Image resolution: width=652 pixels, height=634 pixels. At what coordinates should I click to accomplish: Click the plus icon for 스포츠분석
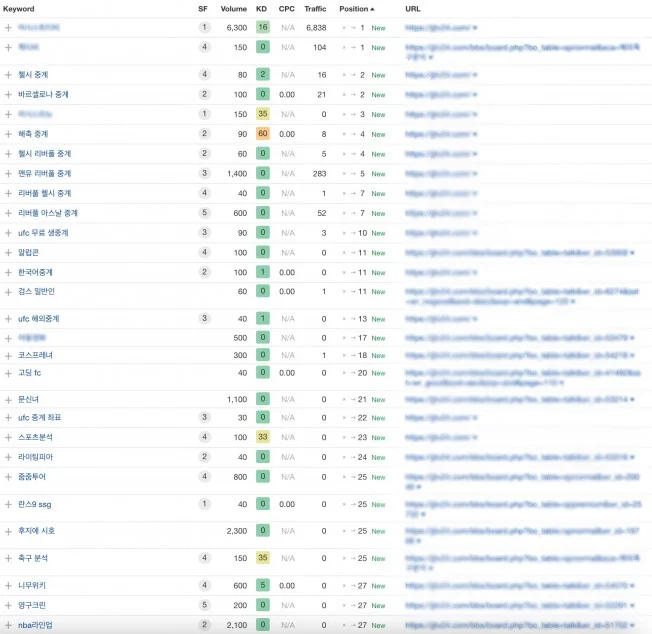coord(8,437)
